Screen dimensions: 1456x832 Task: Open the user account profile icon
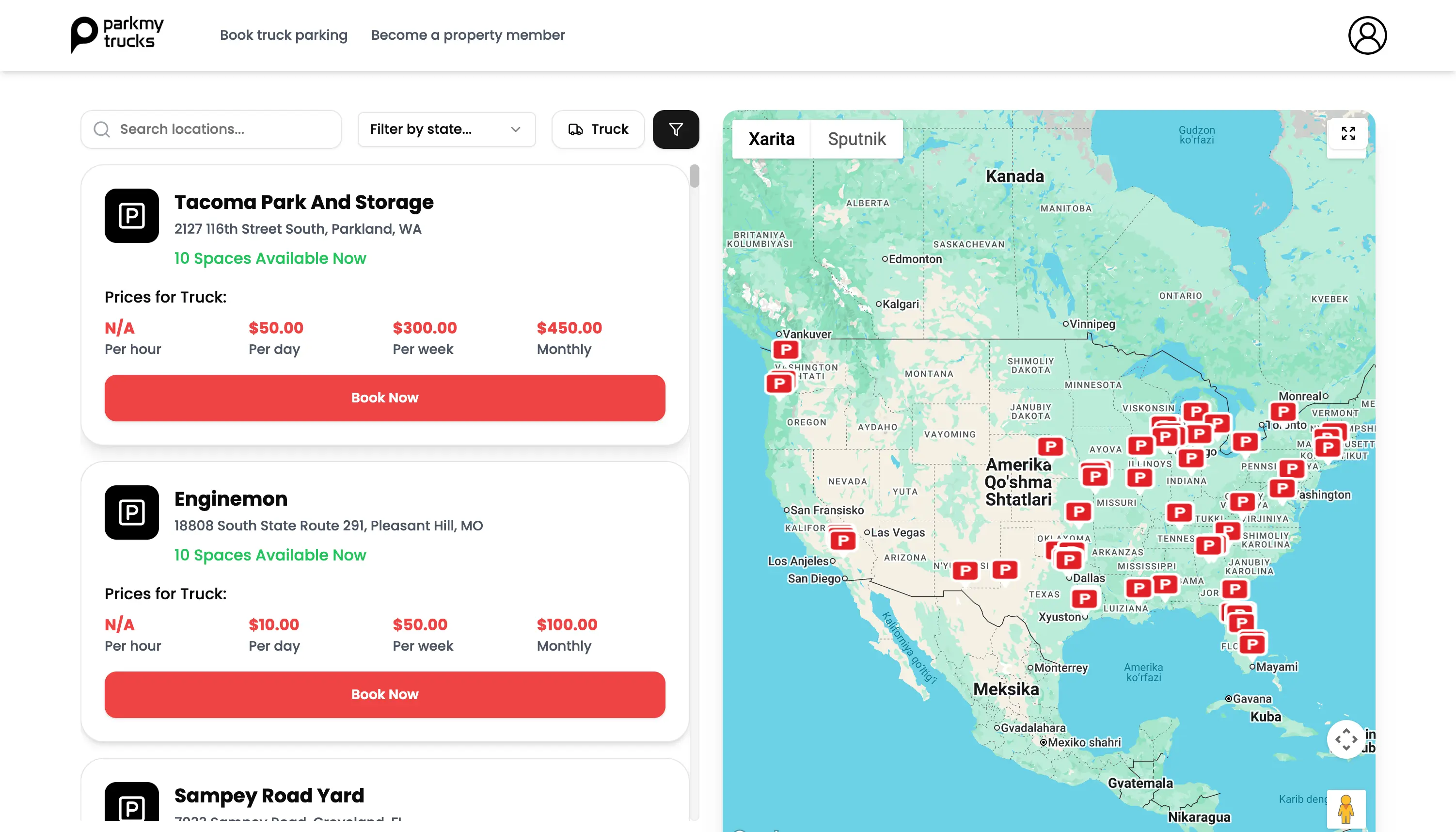[1367, 35]
